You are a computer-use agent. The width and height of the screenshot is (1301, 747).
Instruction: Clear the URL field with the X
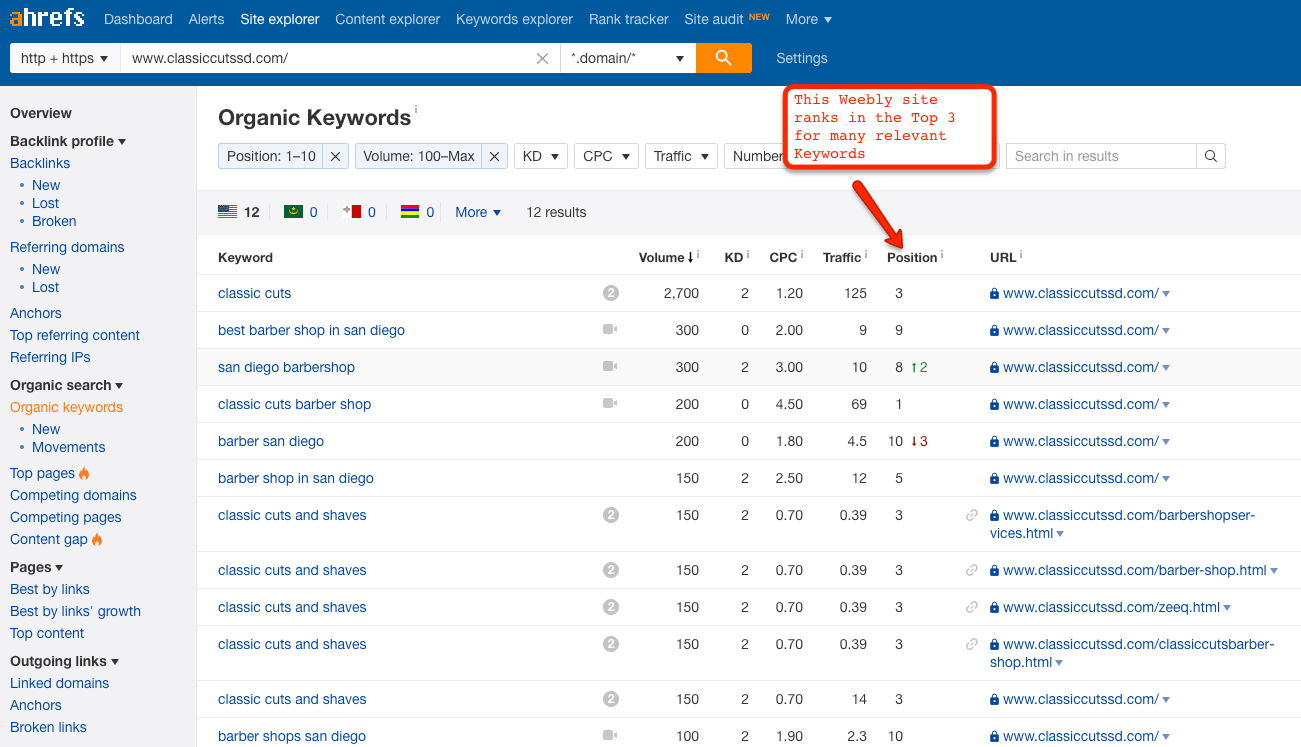click(542, 58)
